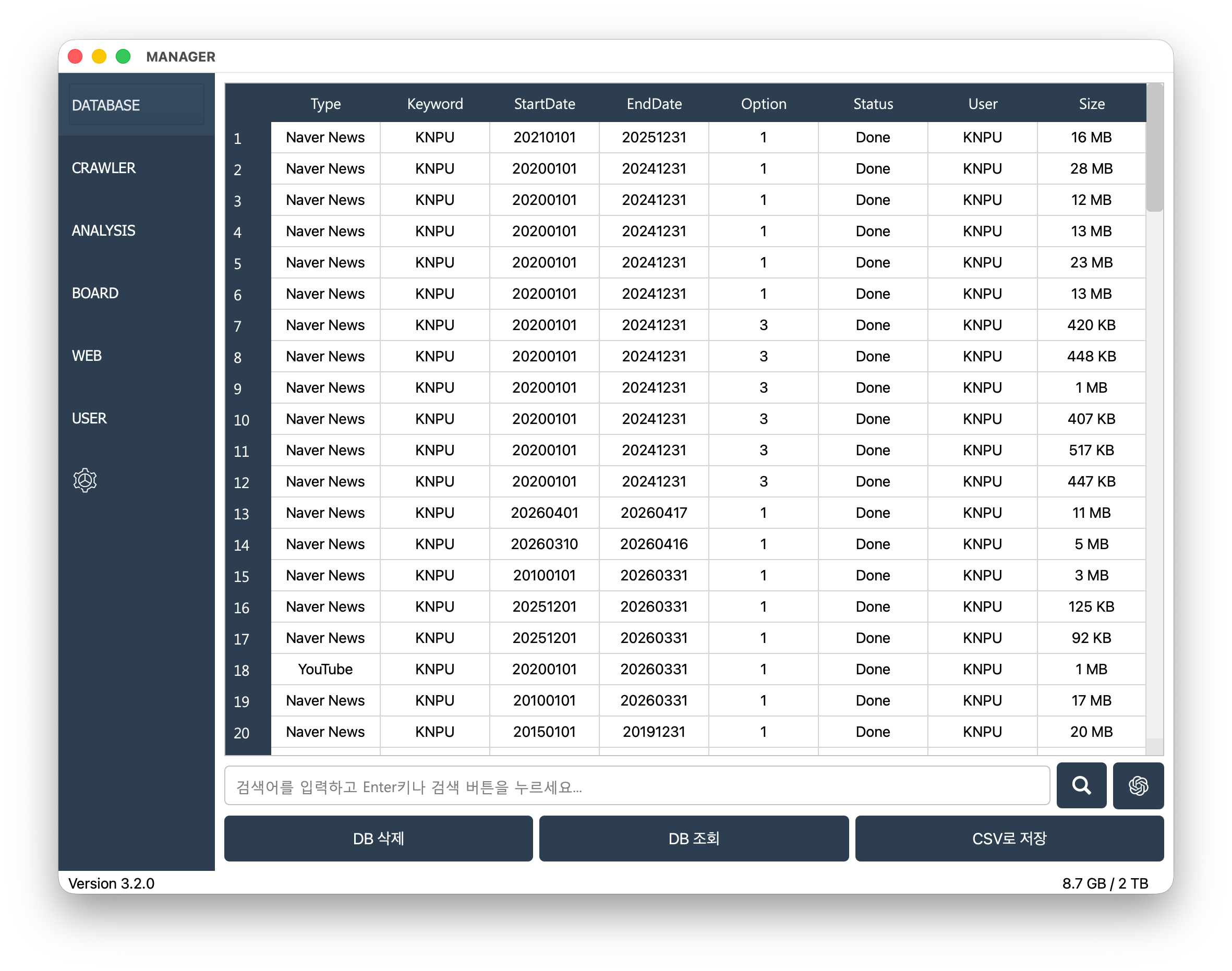Screen dimensions: 1232x971
Task: Click the 447 KB size cell
Action: 1091,481
